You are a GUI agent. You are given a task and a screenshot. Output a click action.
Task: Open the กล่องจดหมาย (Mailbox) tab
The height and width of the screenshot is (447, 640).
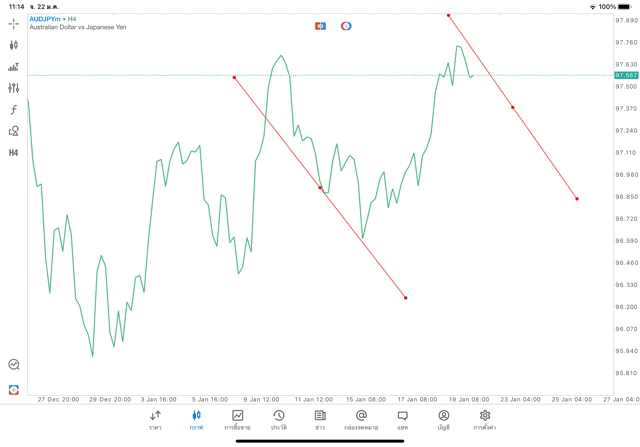pos(361,420)
